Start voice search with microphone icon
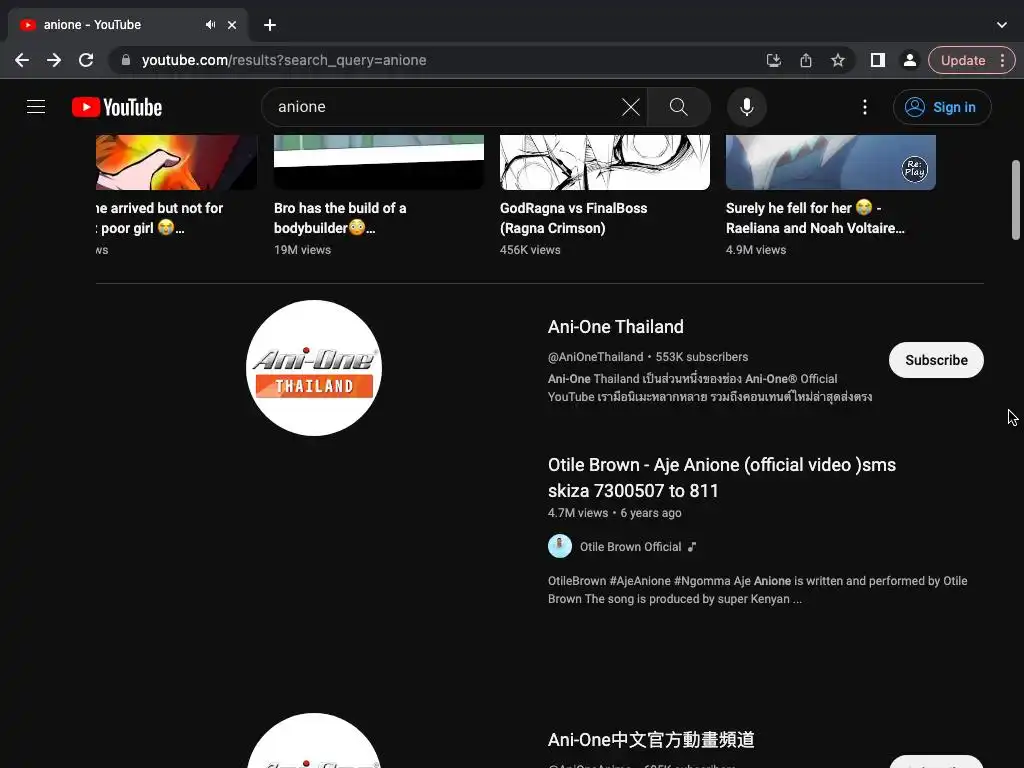This screenshot has width=1024, height=768. coord(746,107)
